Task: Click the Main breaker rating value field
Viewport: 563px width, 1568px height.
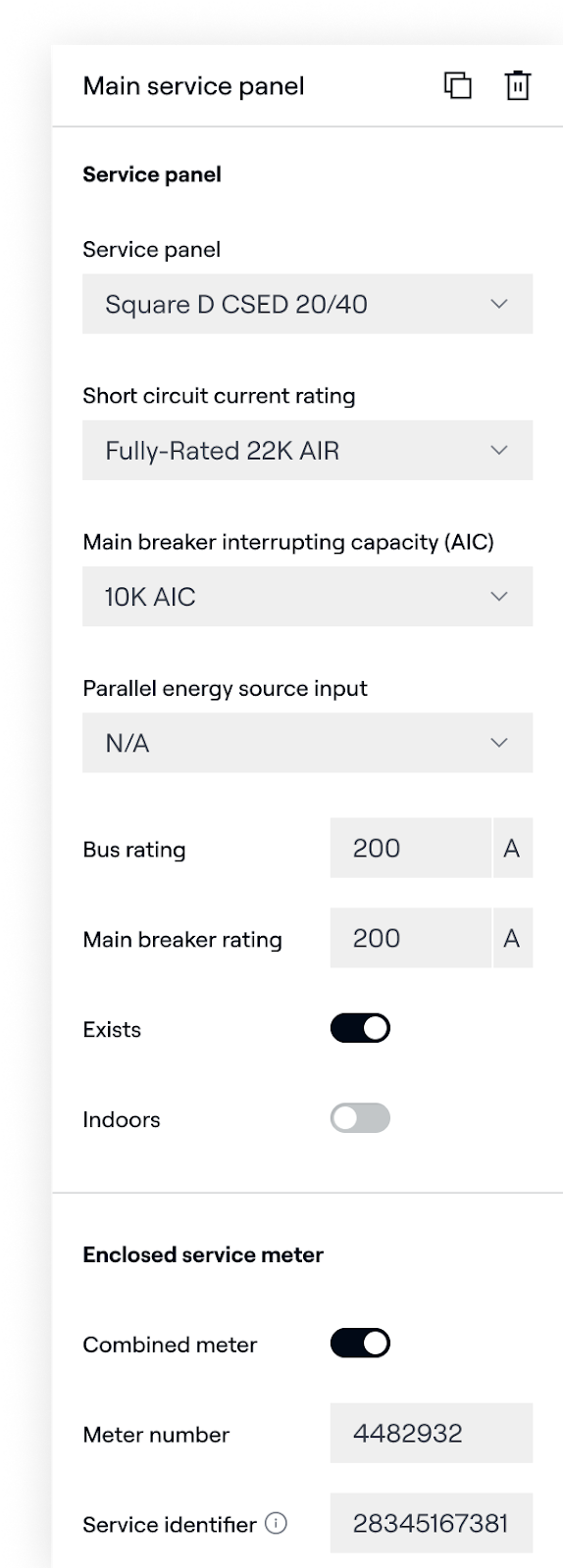Action: tap(410, 938)
